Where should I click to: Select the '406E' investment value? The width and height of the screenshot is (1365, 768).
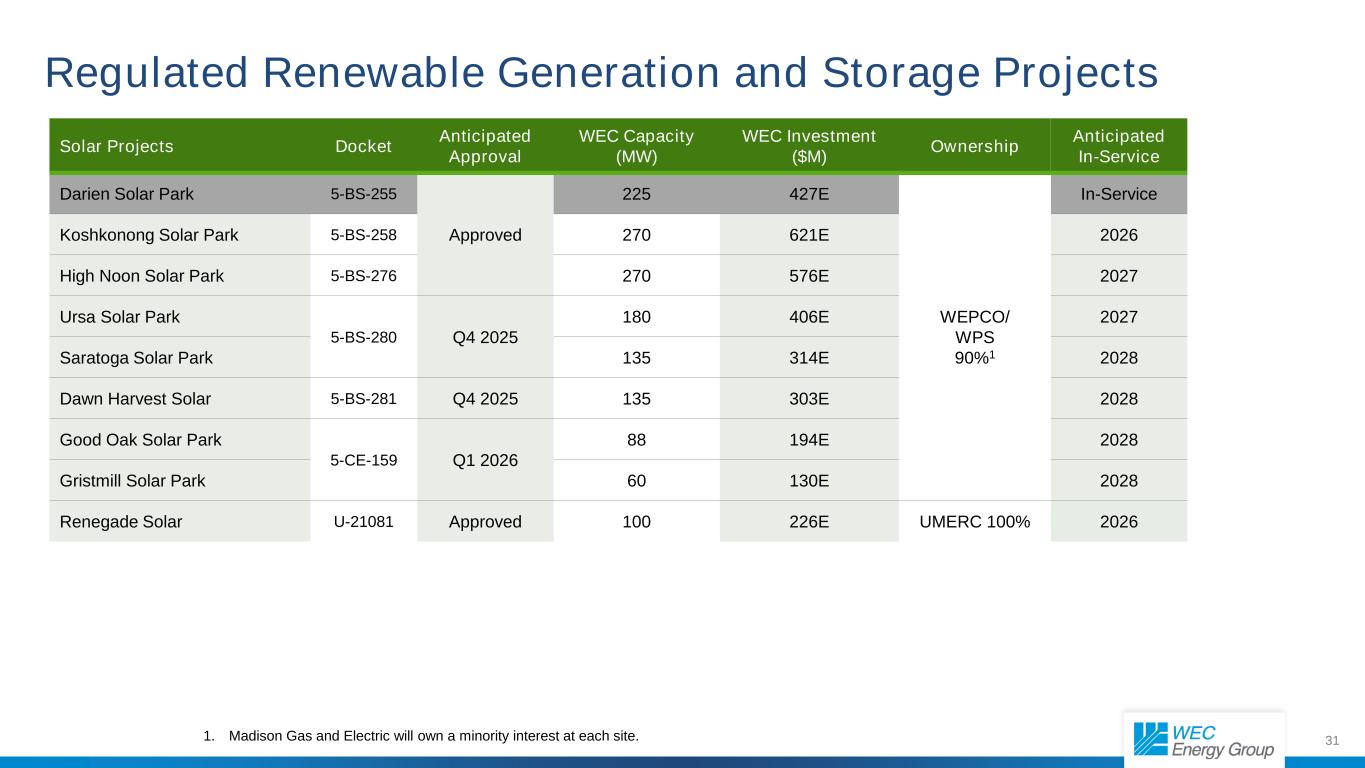point(809,317)
